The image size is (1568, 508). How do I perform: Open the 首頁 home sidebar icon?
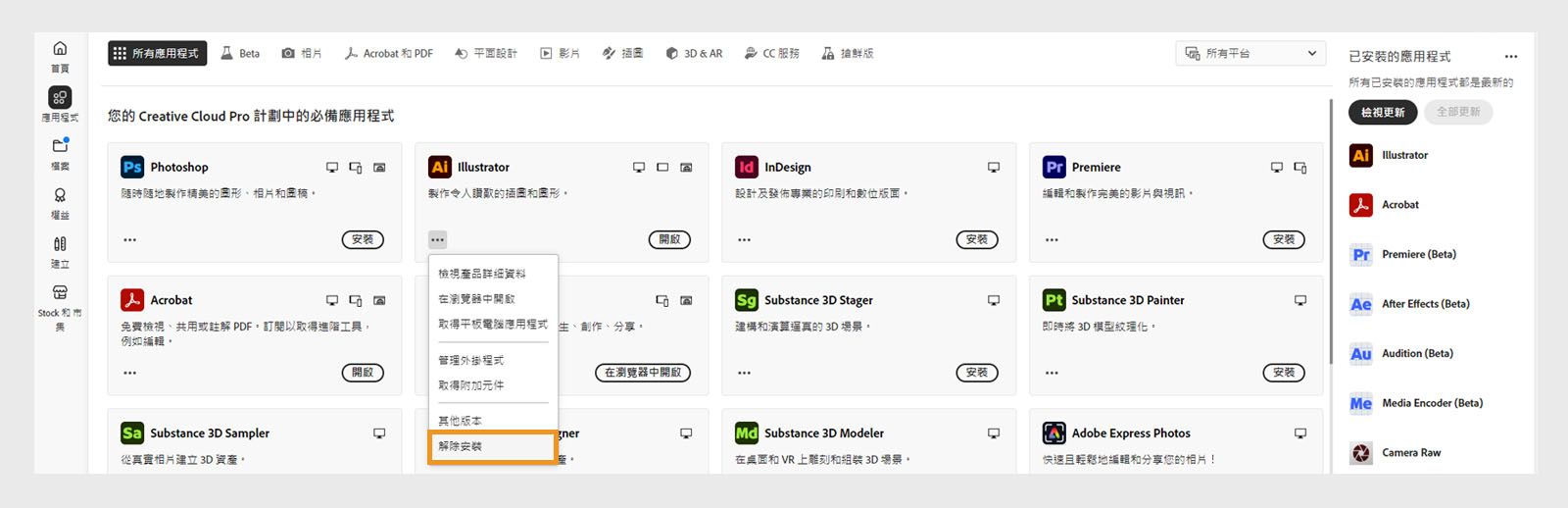click(x=60, y=48)
